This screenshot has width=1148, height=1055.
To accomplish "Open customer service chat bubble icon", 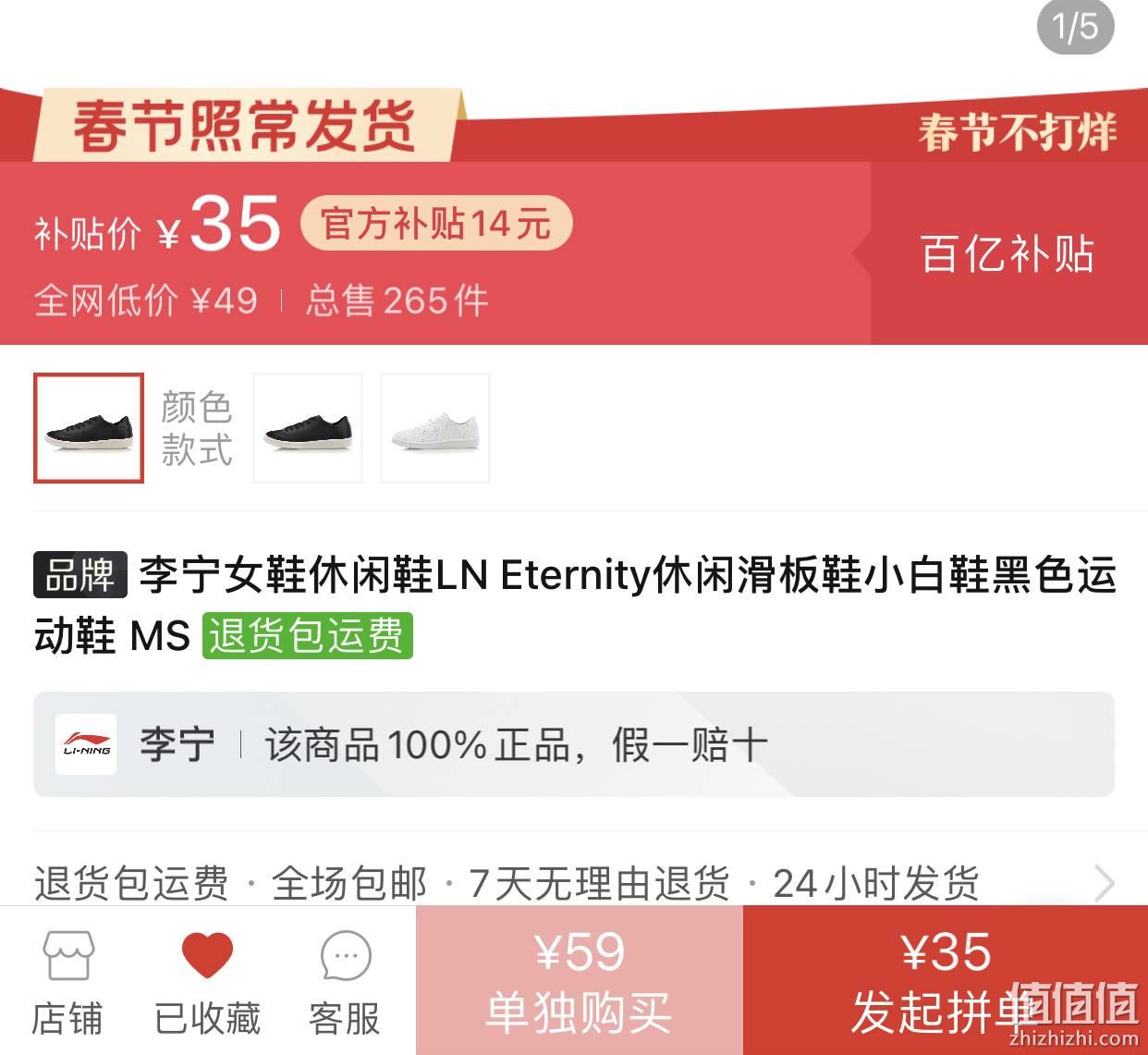I will (x=345, y=956).
